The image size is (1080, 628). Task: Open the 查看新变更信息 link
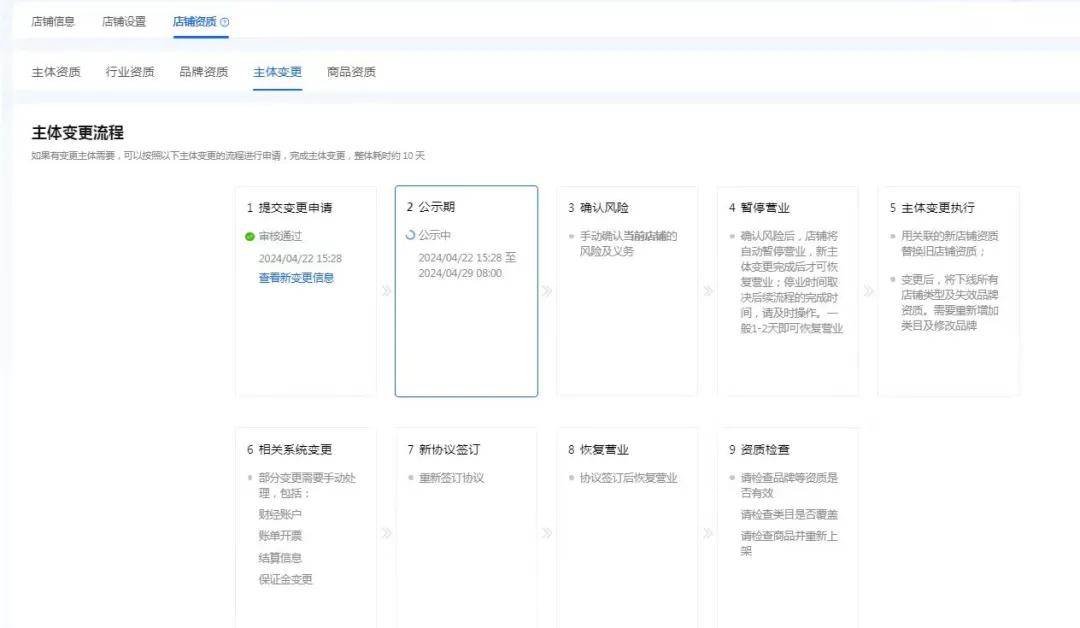(x=296, y=278)
